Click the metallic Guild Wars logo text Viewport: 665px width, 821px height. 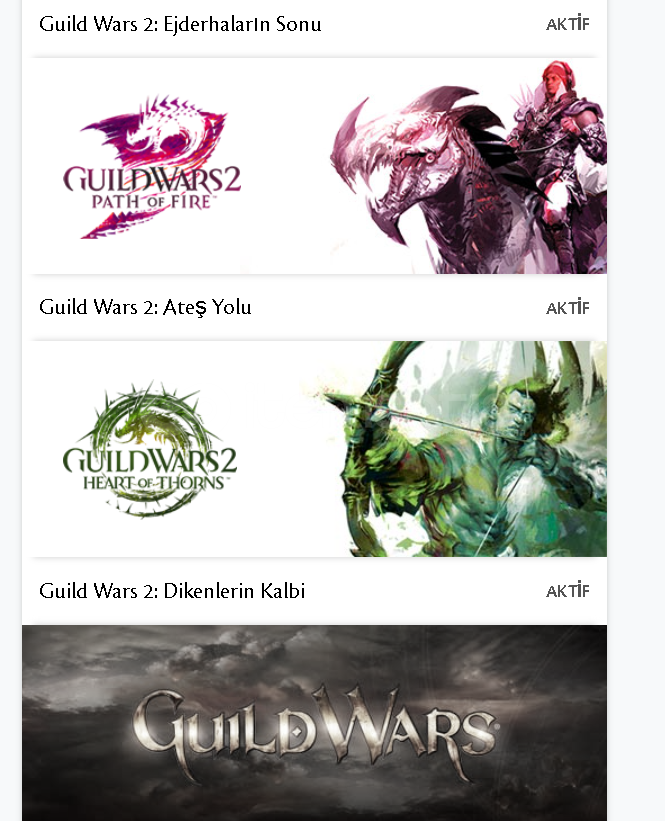tap(314, 728)
